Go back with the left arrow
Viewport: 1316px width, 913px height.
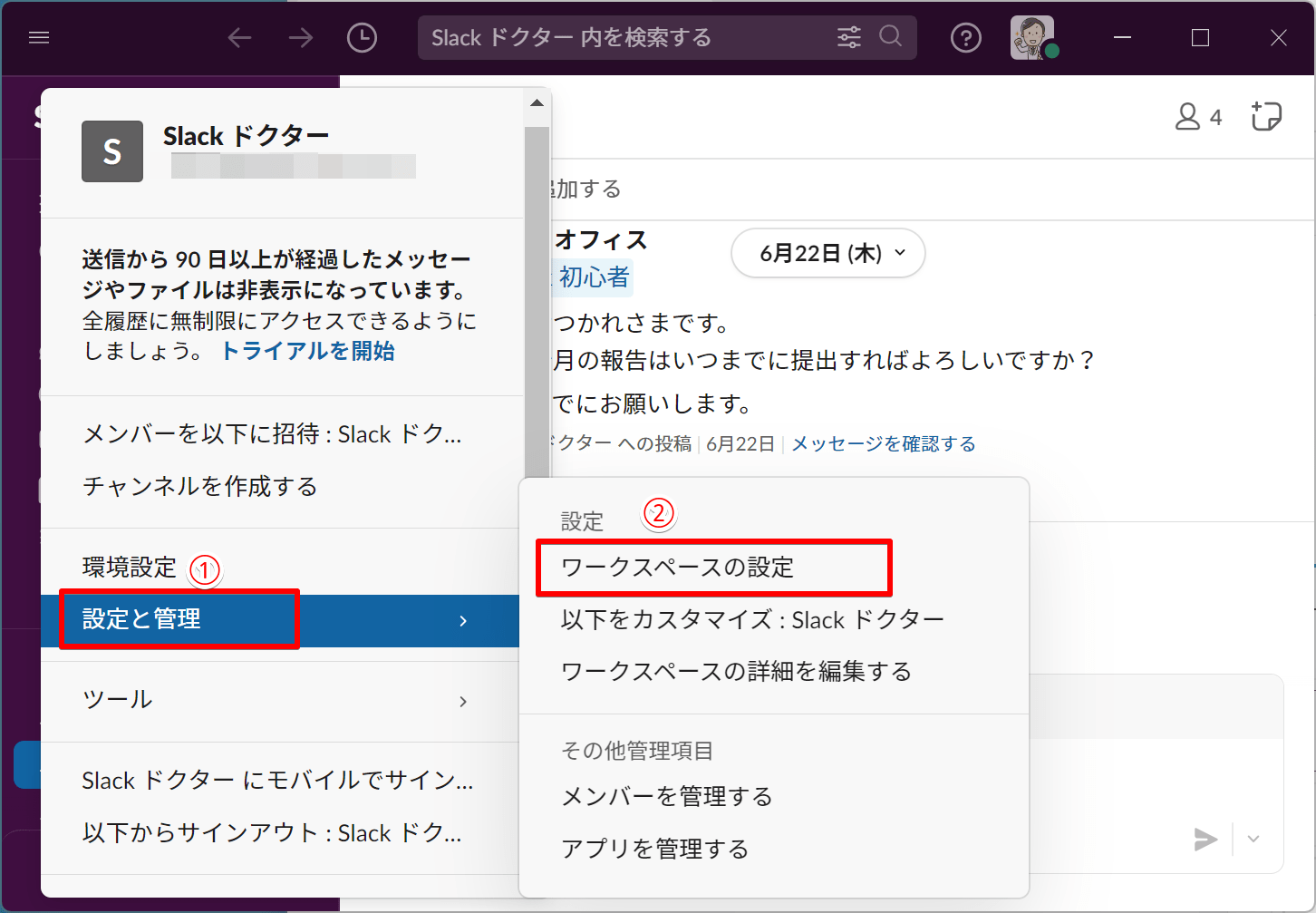239,38
